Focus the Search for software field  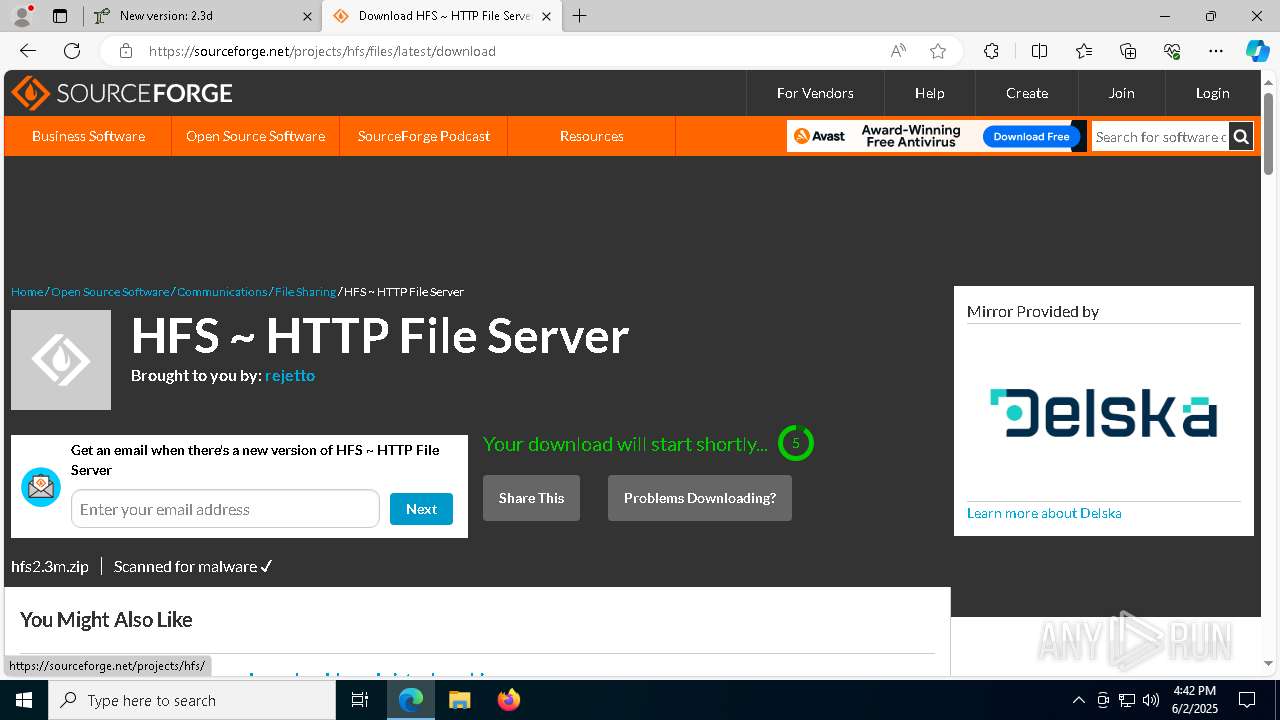pyautogui.click(x=1160, y=137)
